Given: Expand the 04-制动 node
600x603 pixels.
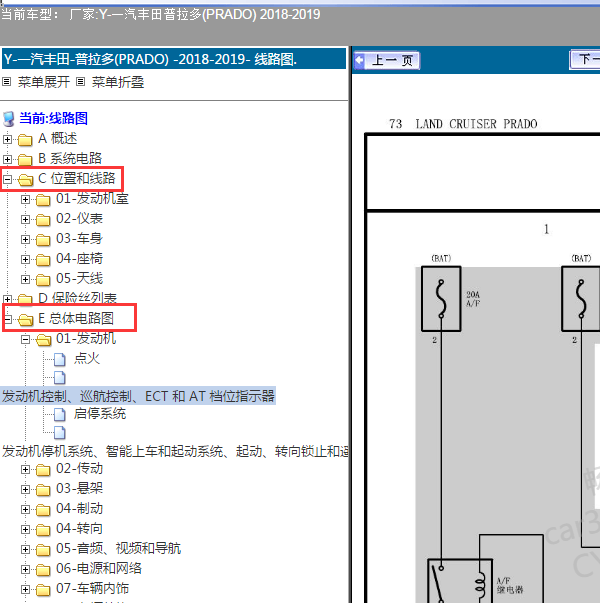Looking at the screenshot, I should pos(25,509).
